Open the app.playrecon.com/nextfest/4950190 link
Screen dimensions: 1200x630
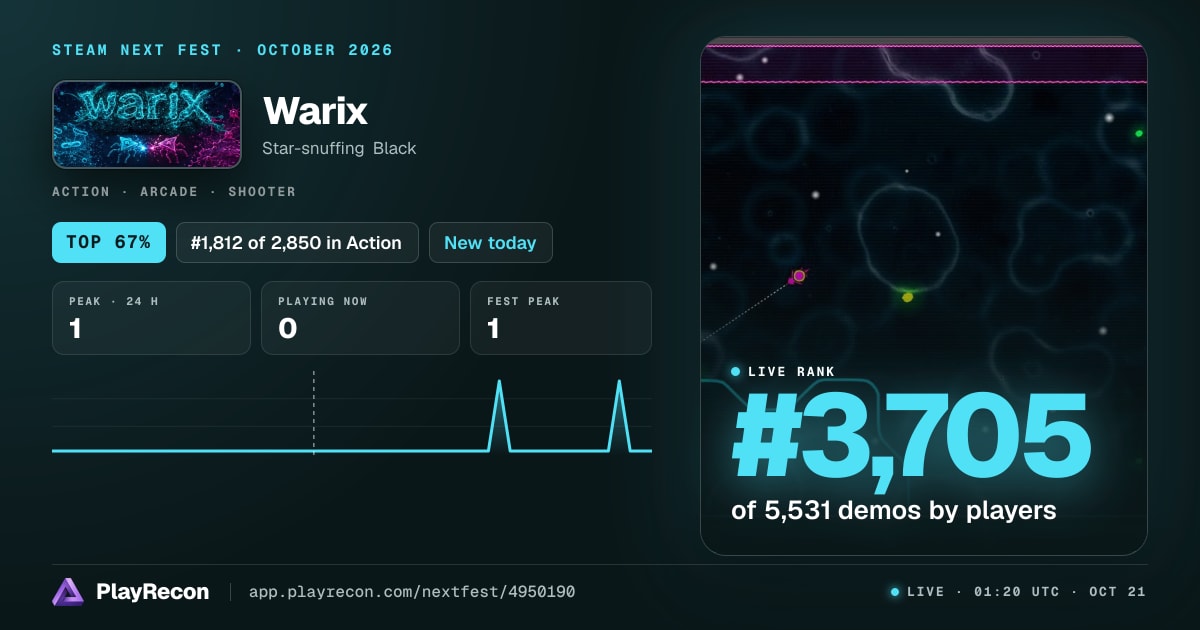coord(411,592)
